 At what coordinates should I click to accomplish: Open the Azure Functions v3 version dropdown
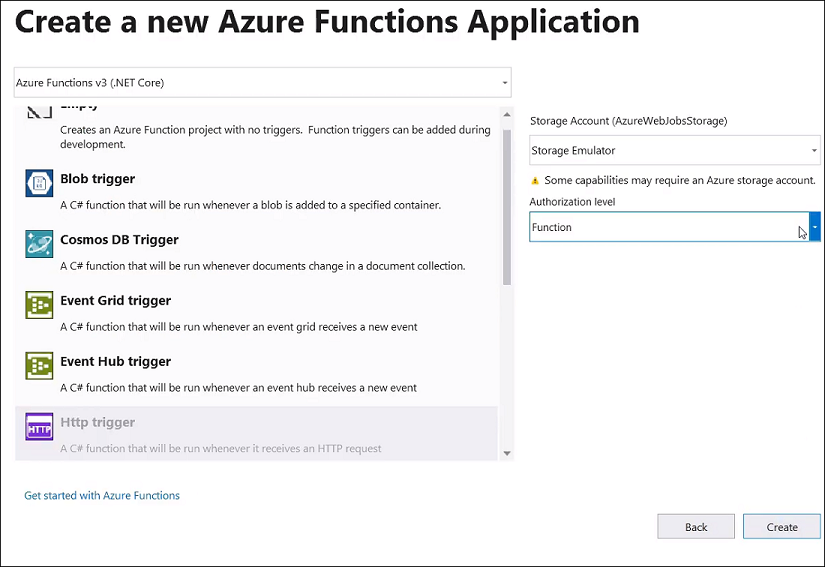(x=263, y=83)
